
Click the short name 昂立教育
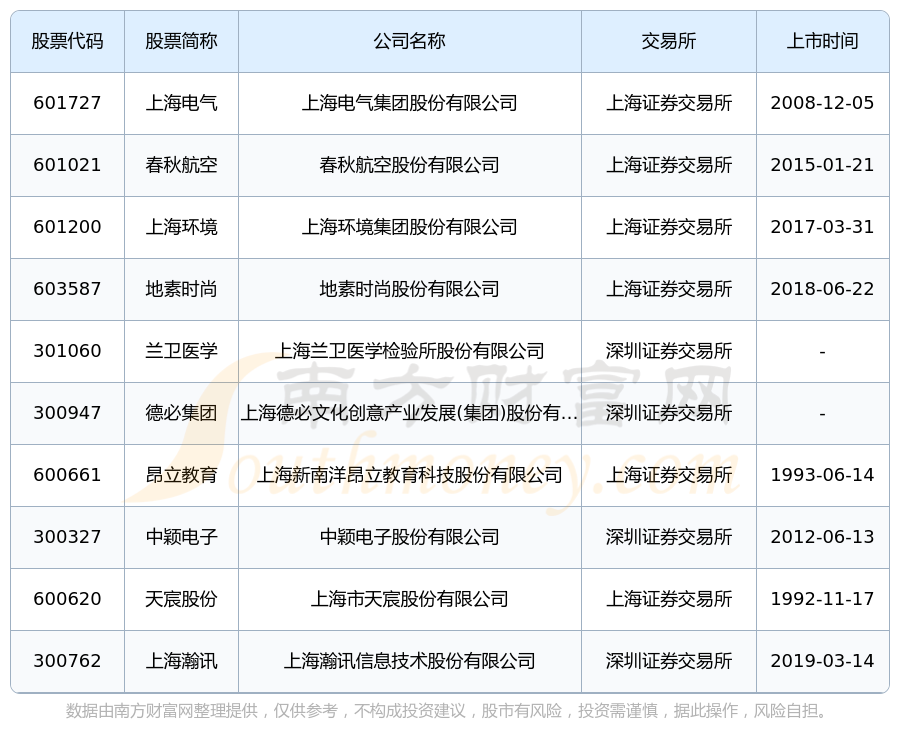[x=181, y=475]
